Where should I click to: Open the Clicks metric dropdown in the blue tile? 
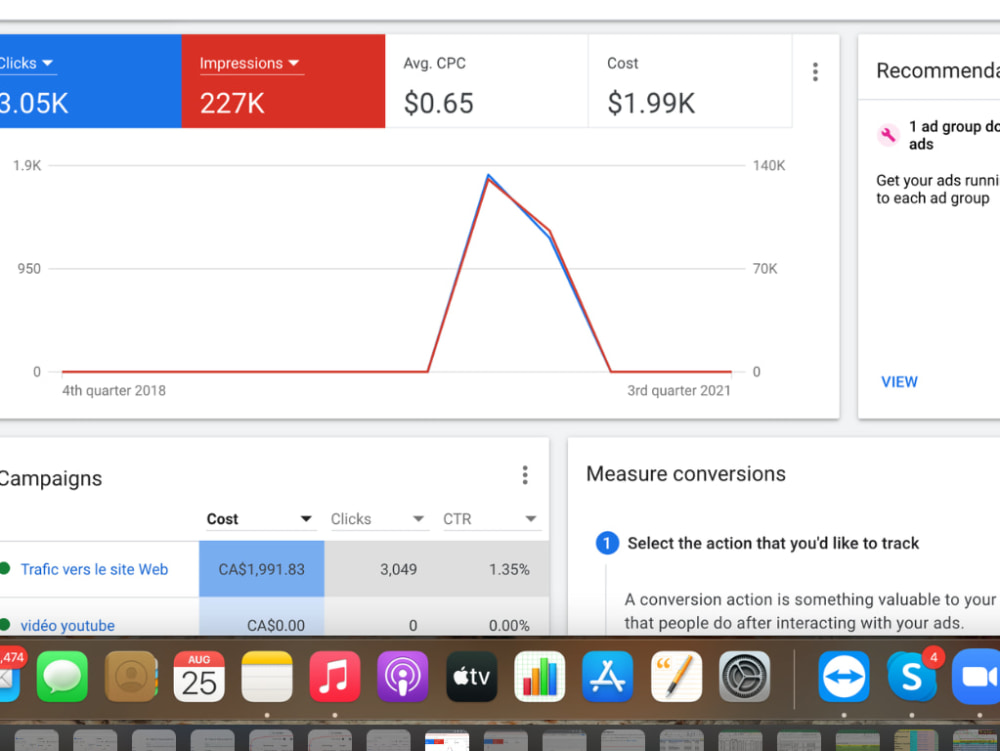pos(26,63)
